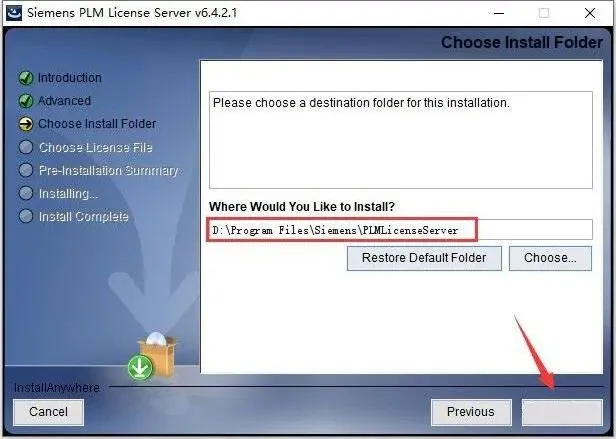Viewport: 616px width, 439px height.
Task: Click the destination folder instruction text box
Action: (x=401, y=140)
